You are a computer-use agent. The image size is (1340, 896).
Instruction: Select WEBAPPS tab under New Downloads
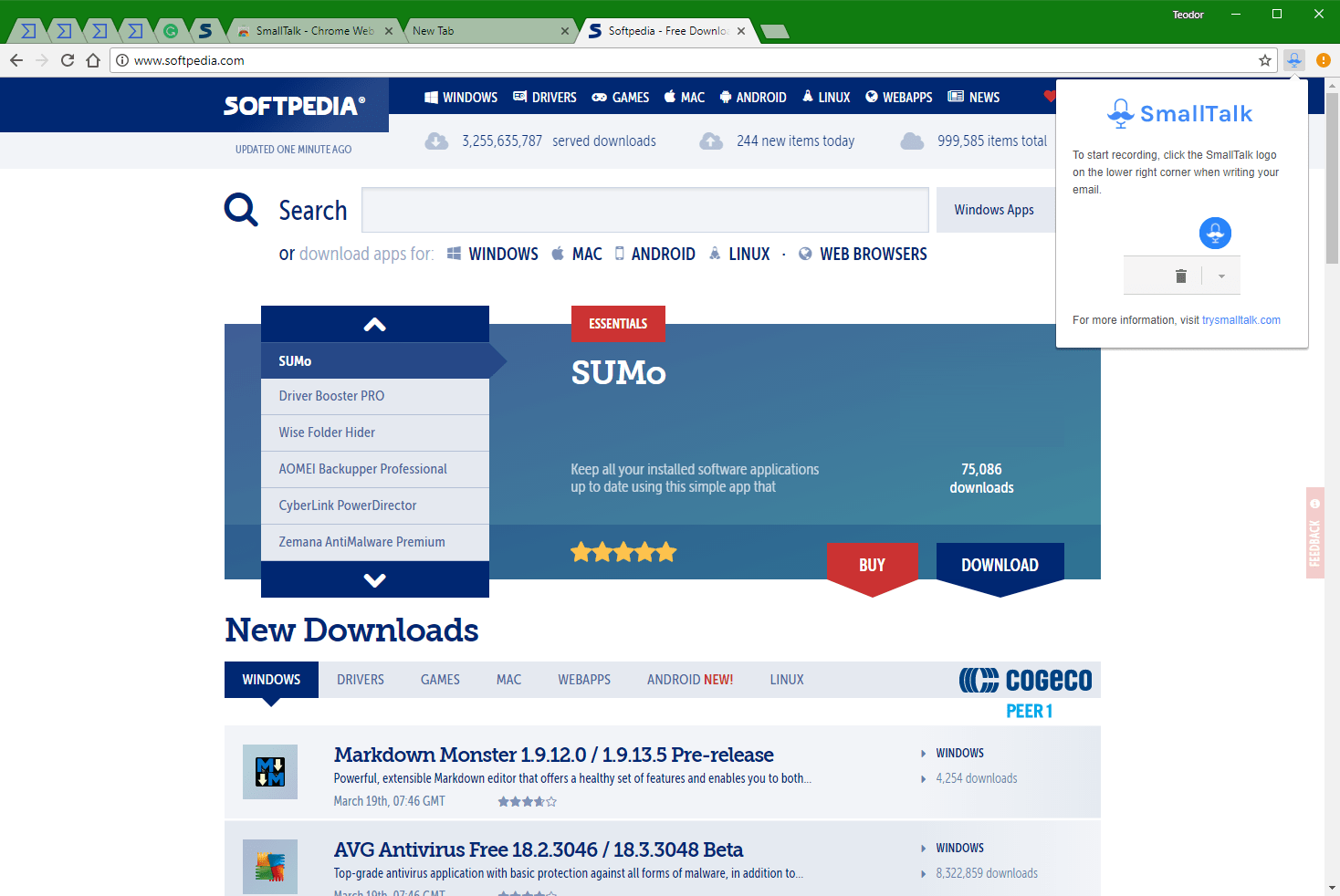584,680
